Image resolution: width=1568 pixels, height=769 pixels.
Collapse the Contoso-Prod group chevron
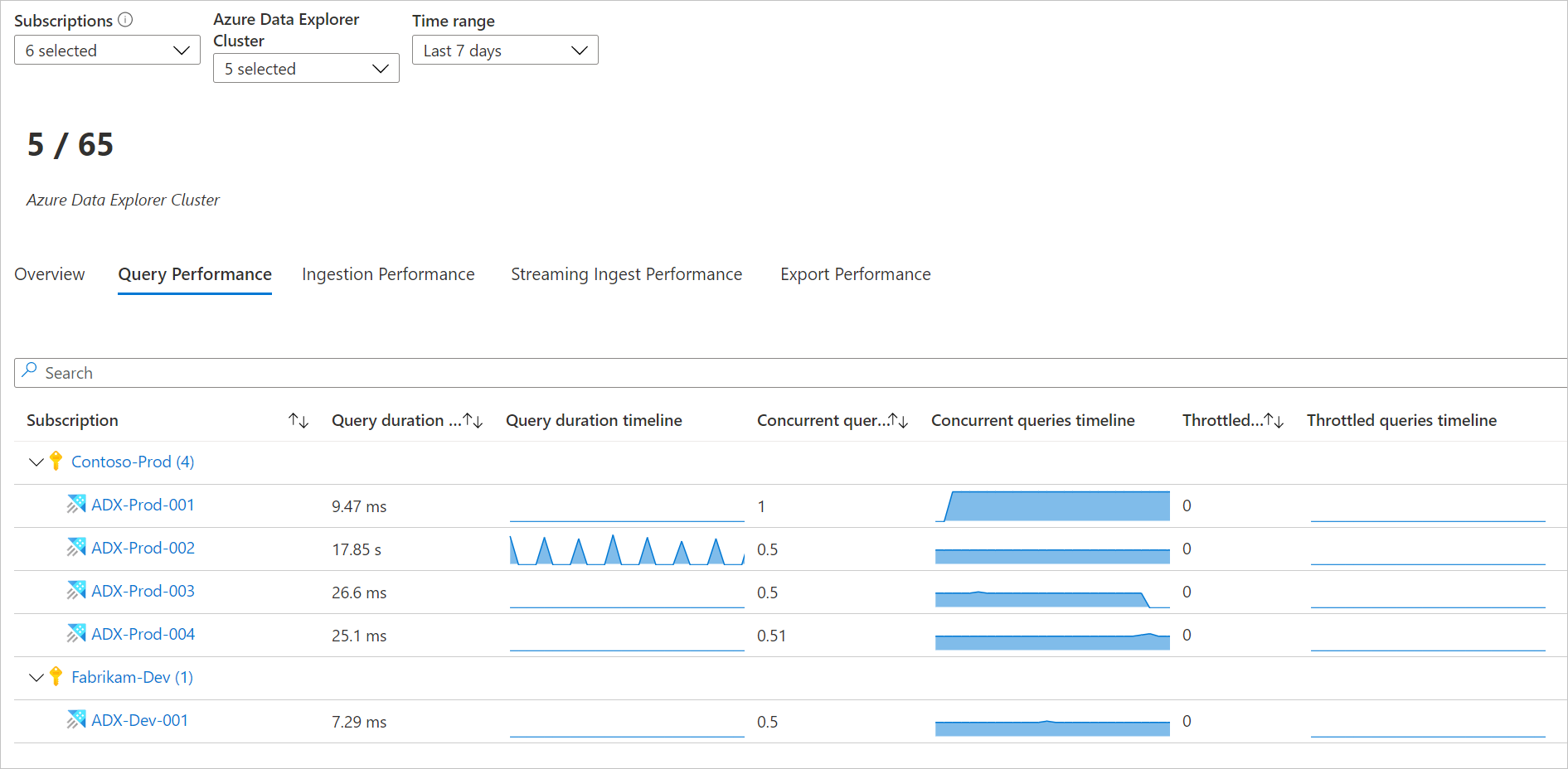click(x=36, y=462)
